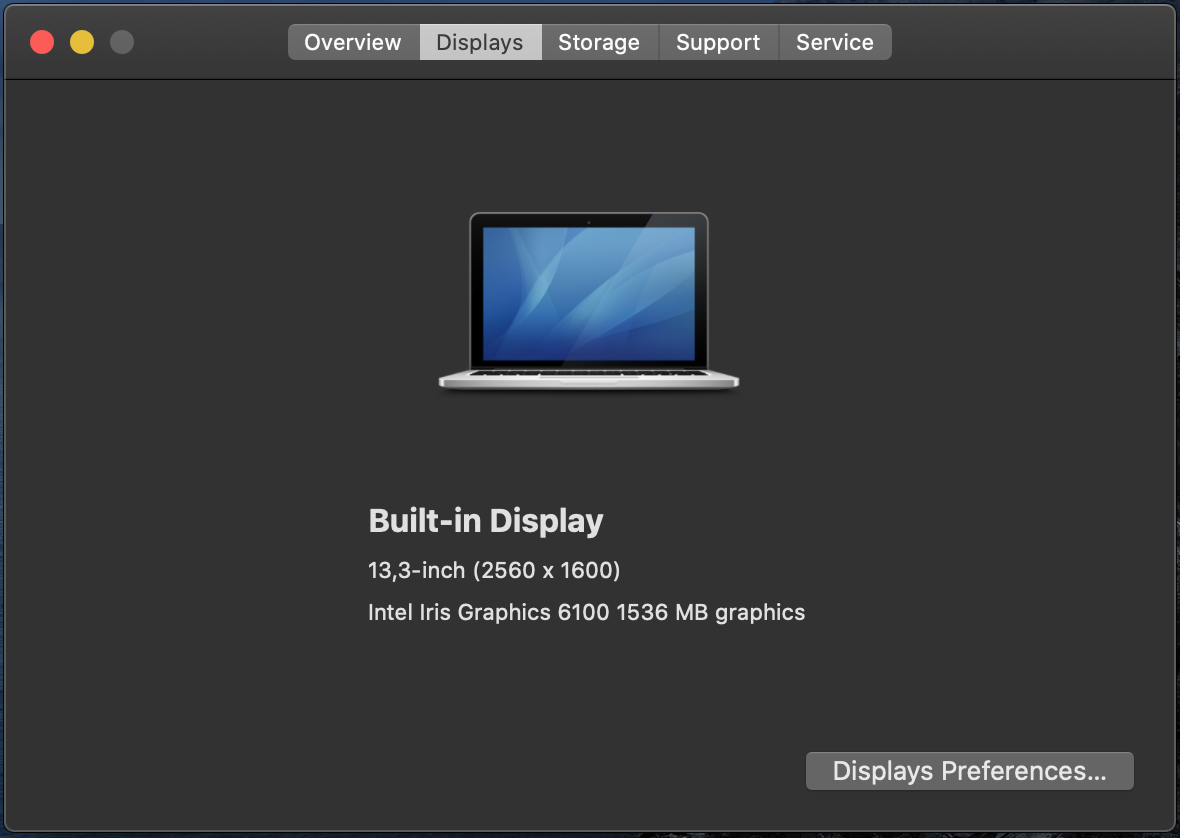Click empty title bar left of Overview tab
This screenshot has height=838, width=1180.
click(x=210, y=42)
